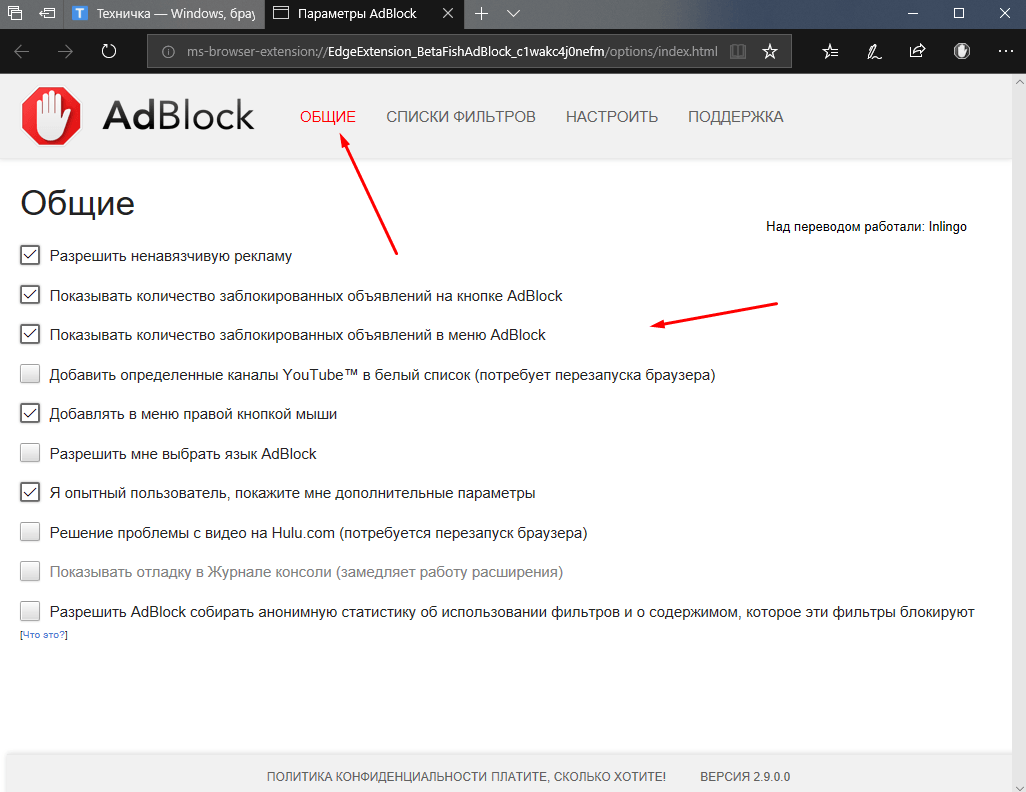Open reading view book icon

pyautogui.click(x=737, y=51)
